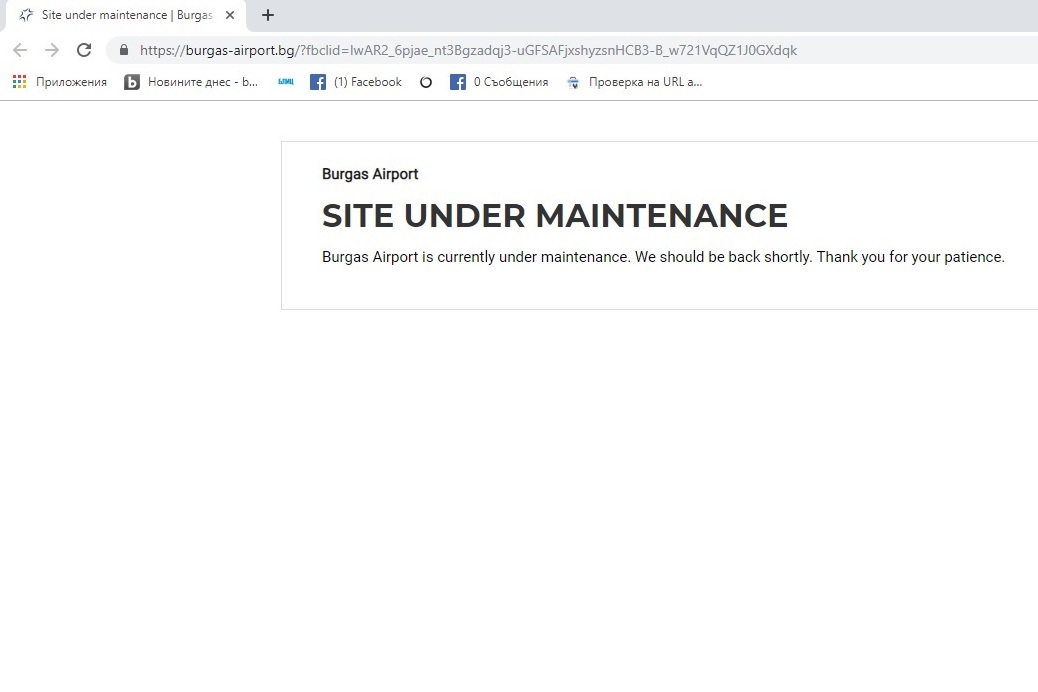Click the Новините днес 'b' favicon
The image size is (1038, 692).
click(x=132, y=82)
